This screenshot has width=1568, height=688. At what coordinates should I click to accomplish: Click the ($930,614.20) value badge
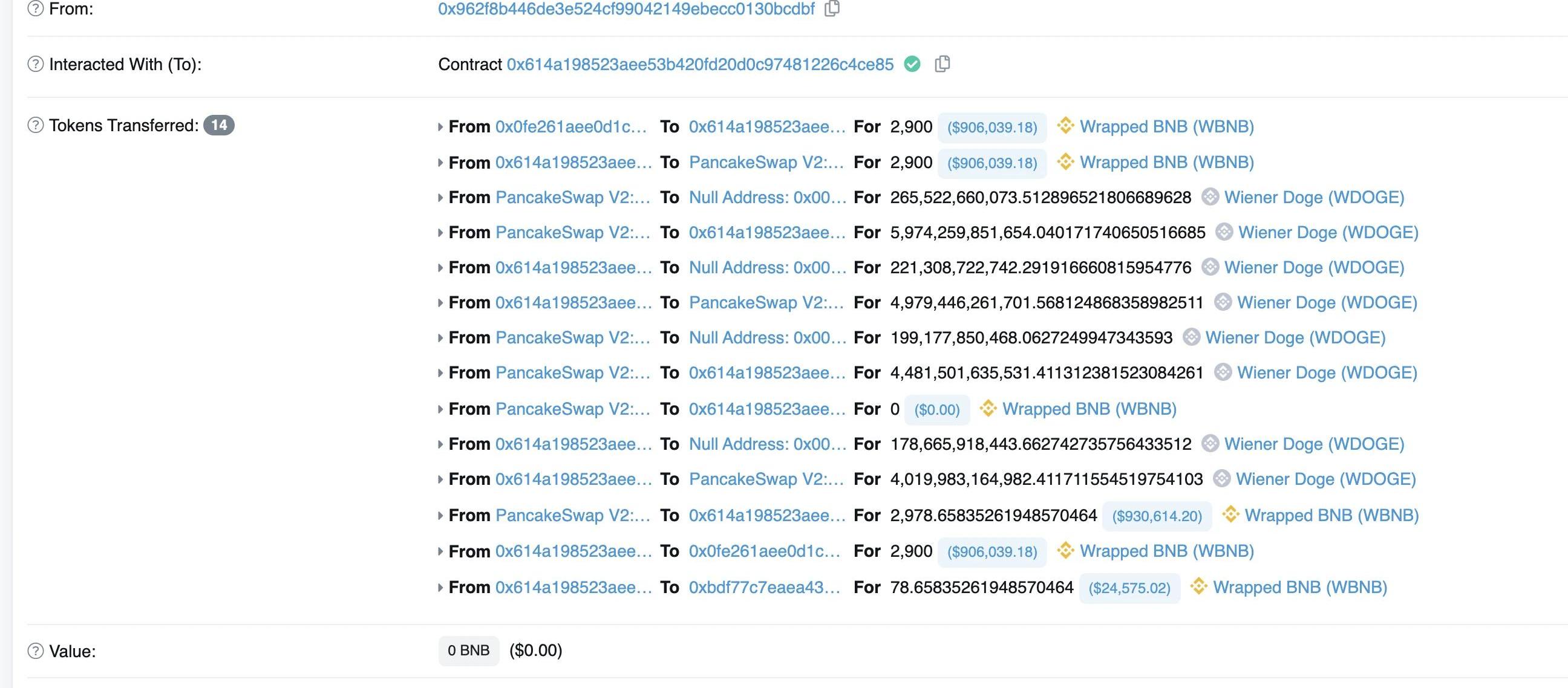click(x=1157, y=516)
